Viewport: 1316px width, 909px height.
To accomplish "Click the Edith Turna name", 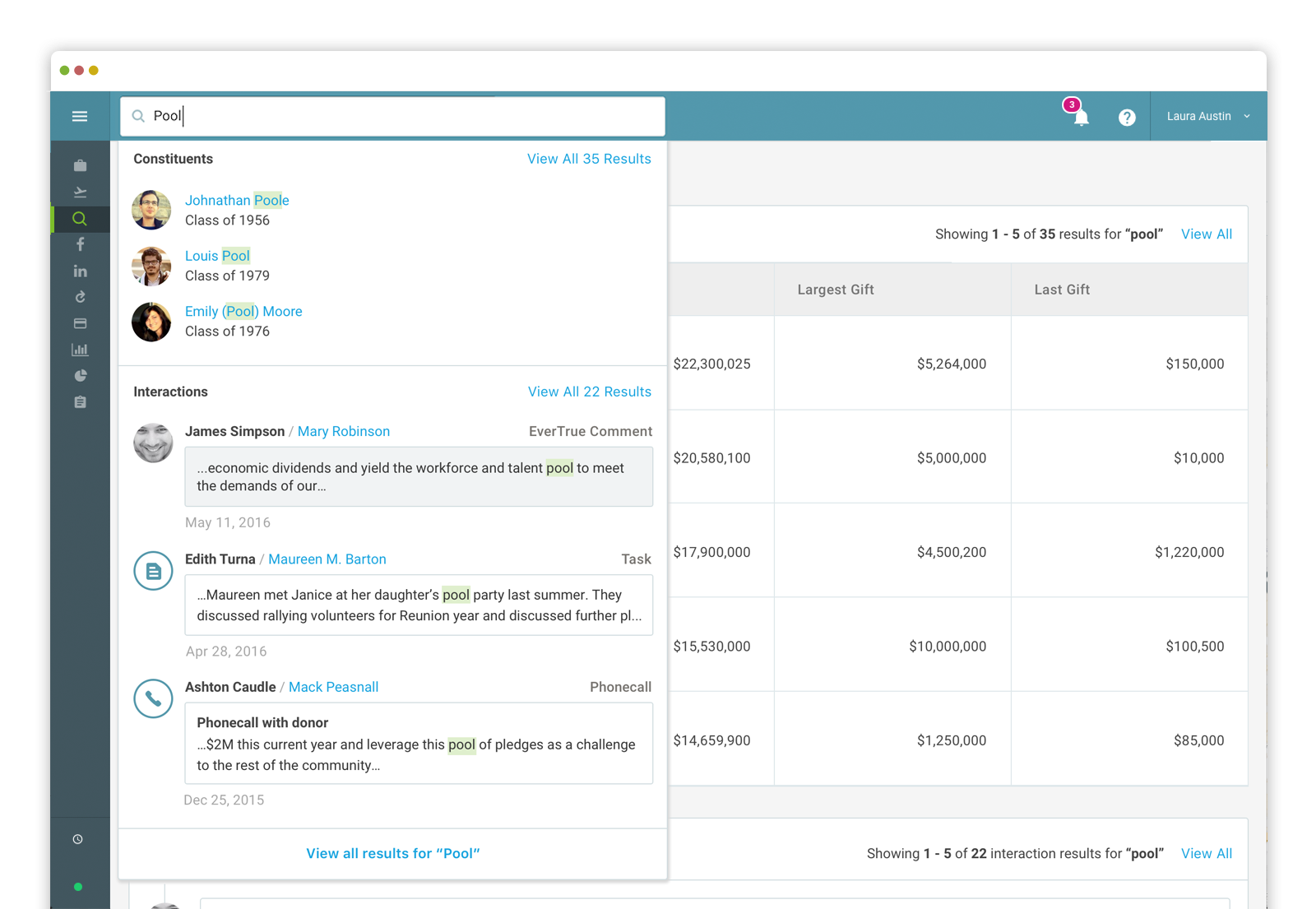I will 220,559.
